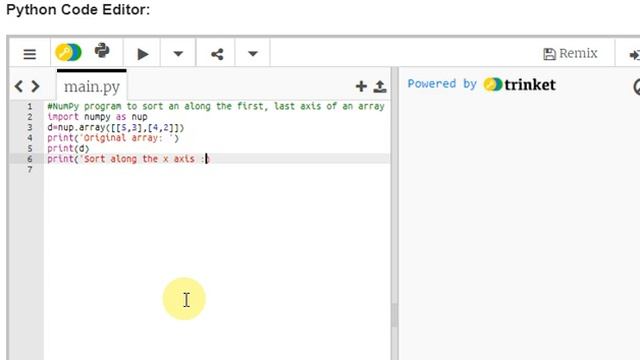Screen dimensions: 640x360
Task: Click the Trinket key logo icon
Action: 69,52
